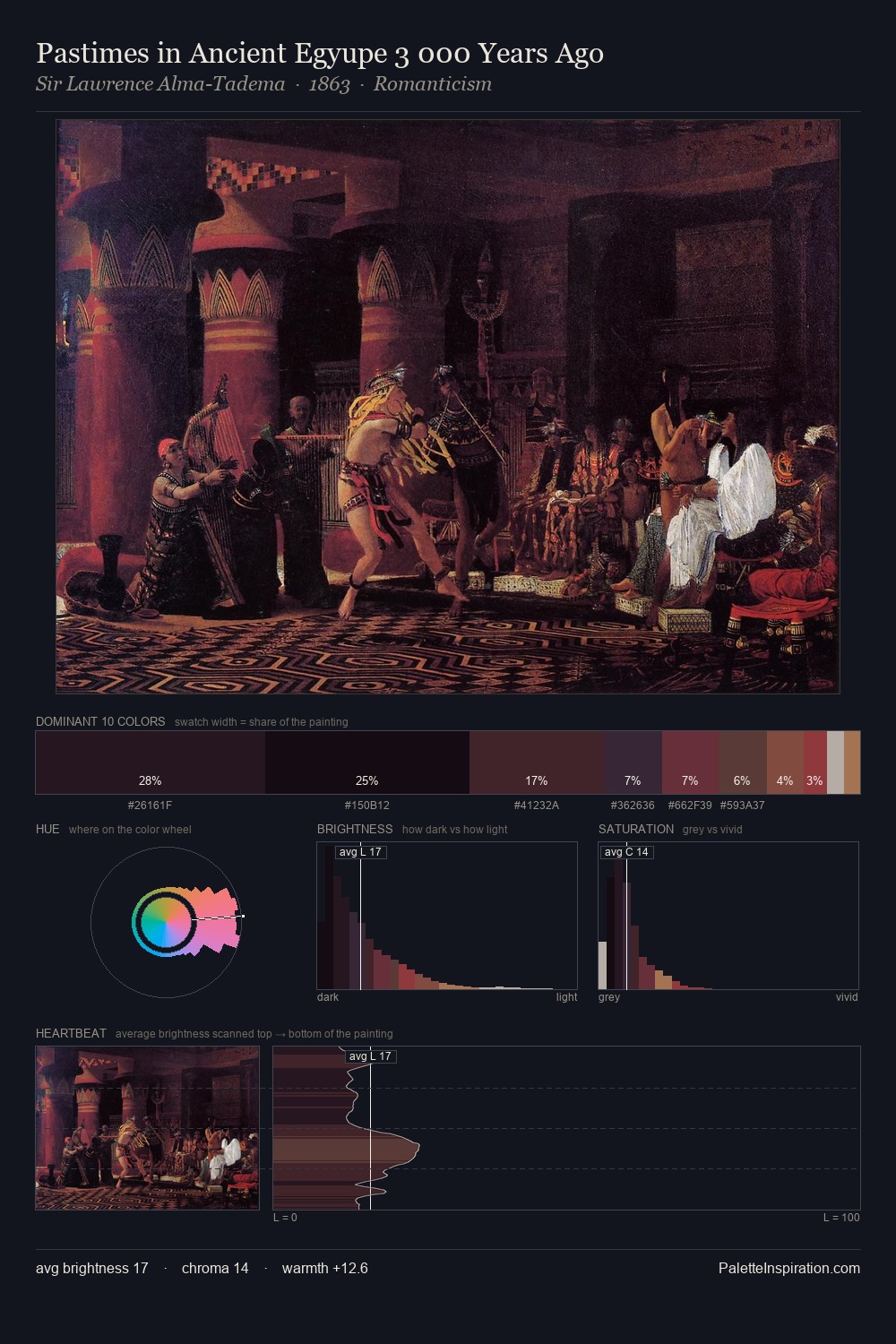Click the hex label #593A37
This screenshot has height=1344, width=896.
pos(743,806)
